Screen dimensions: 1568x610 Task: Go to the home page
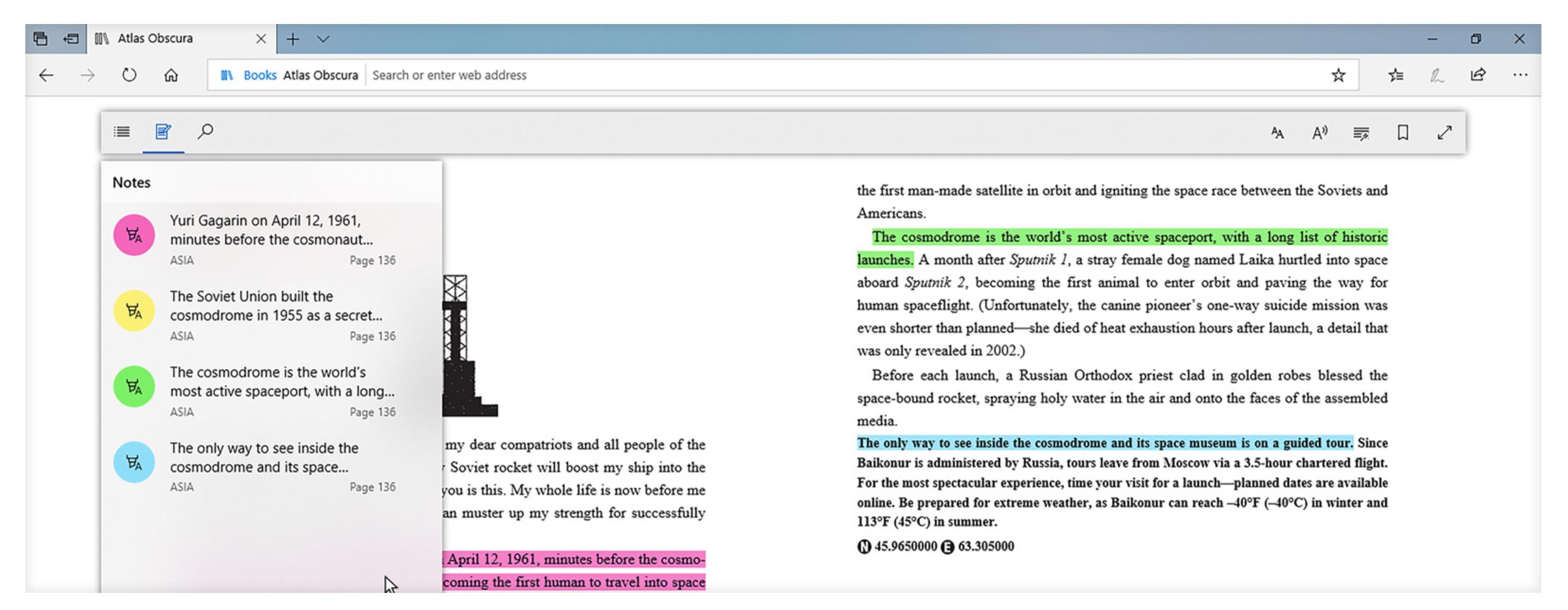coord(171,76)
